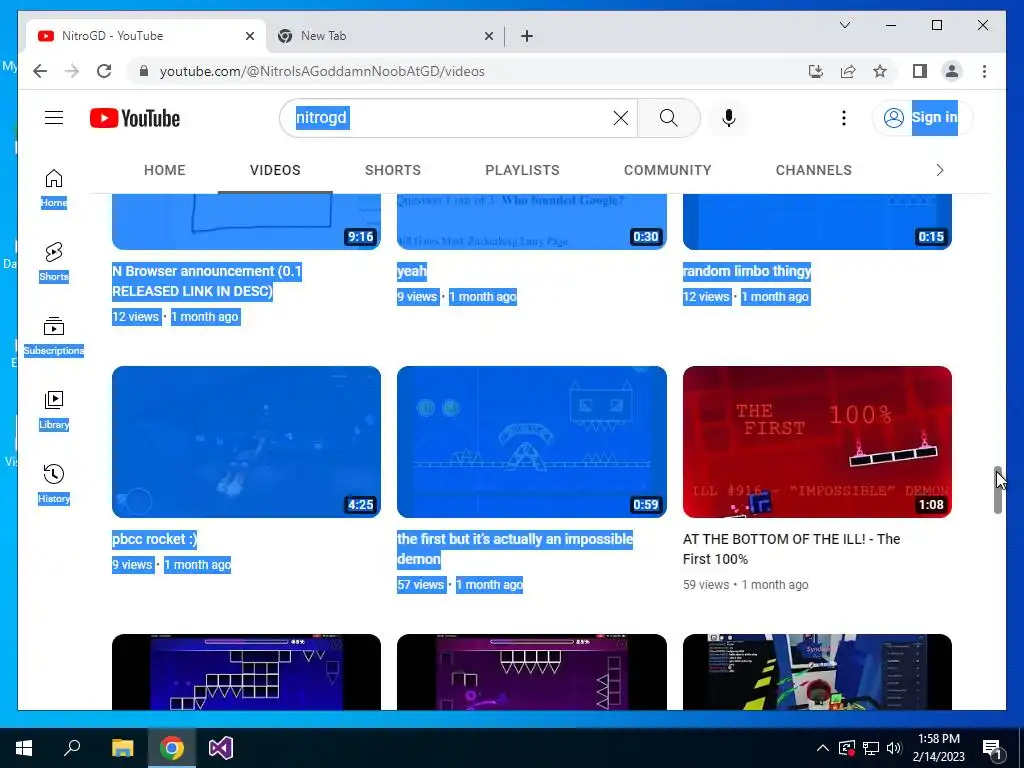View site info lock icon
Screen dimensions: 1024x768
(x=144, y=71)
